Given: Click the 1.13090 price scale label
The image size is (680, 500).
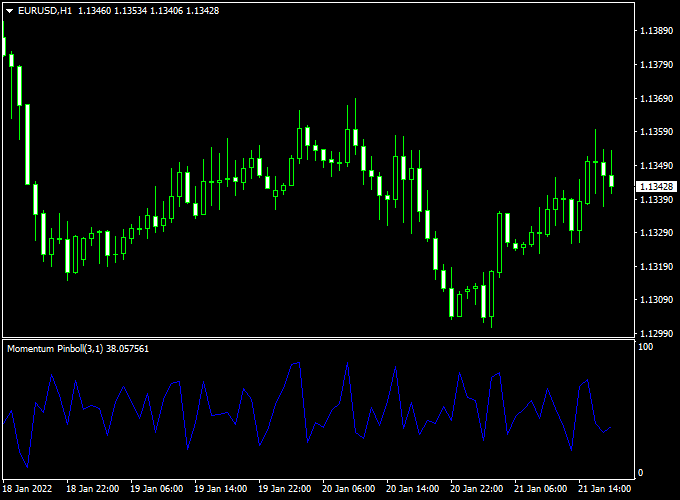Looking at the screenshot, I should tap(657, 300).
